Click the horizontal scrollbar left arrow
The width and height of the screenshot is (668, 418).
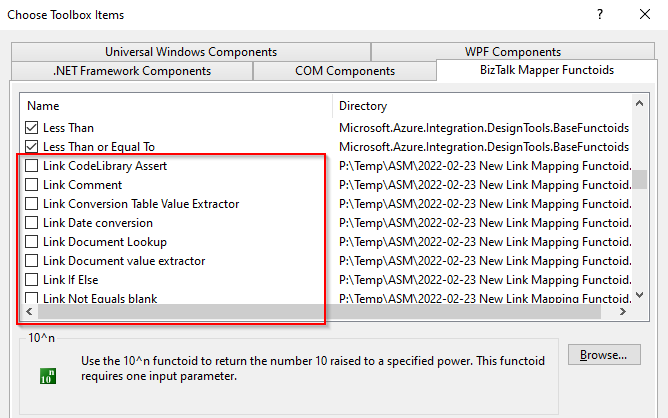point(29,313)
